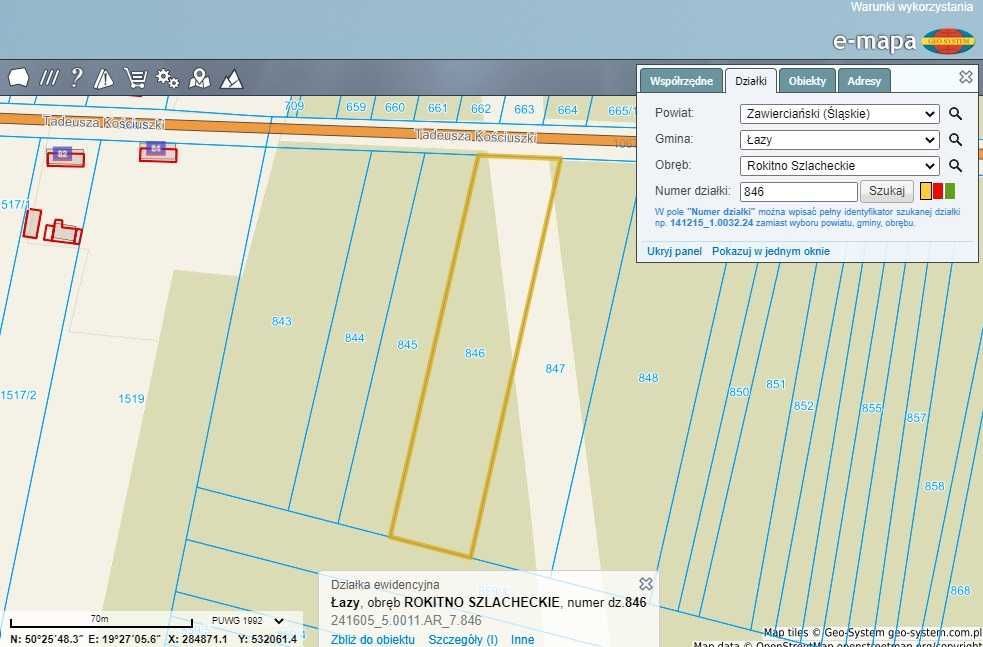Click magnifier next to Obręb field

coord(955,166)
